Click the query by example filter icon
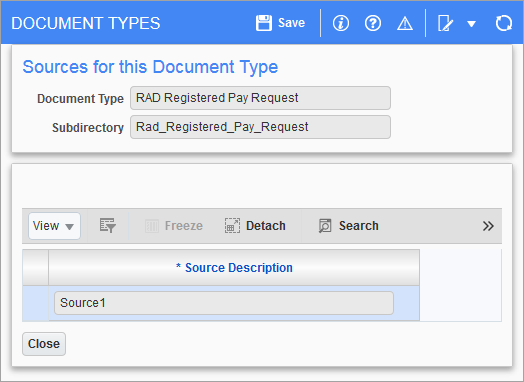 [x=108, y=226]
